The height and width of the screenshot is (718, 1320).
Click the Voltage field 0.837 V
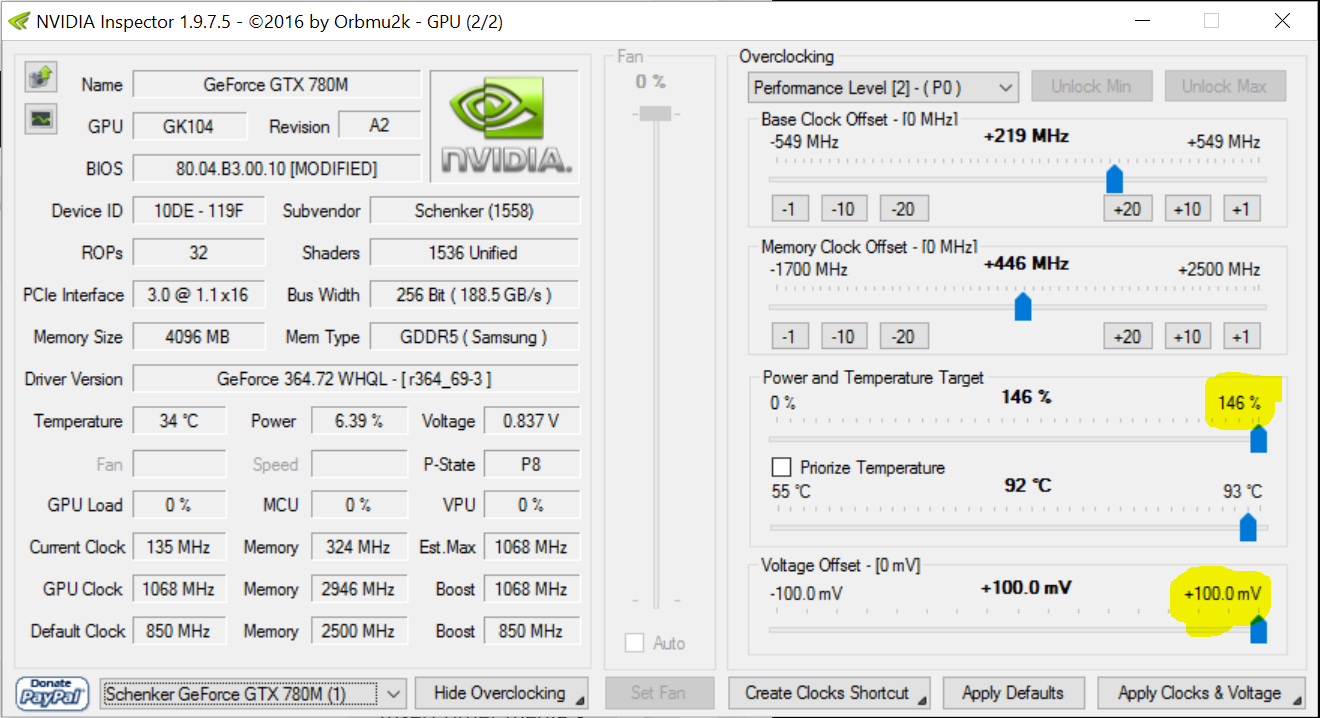(531, 421)
